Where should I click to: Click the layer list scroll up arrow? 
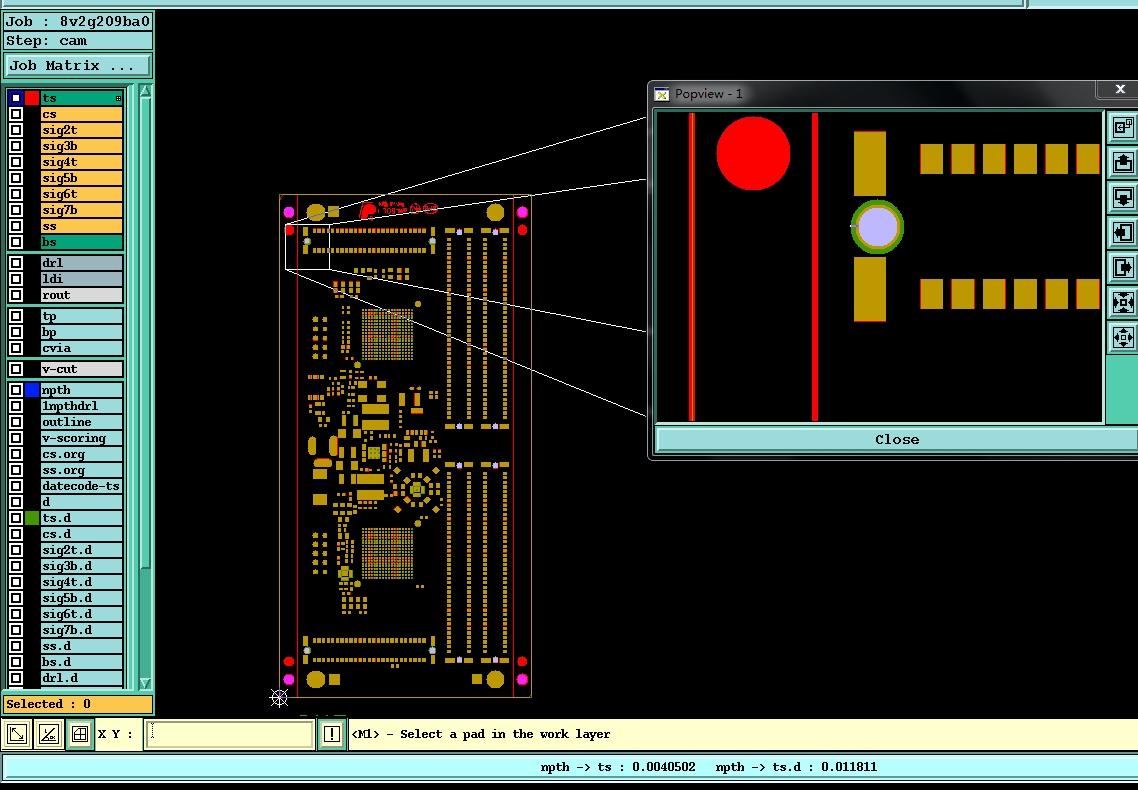pos(145,91)
